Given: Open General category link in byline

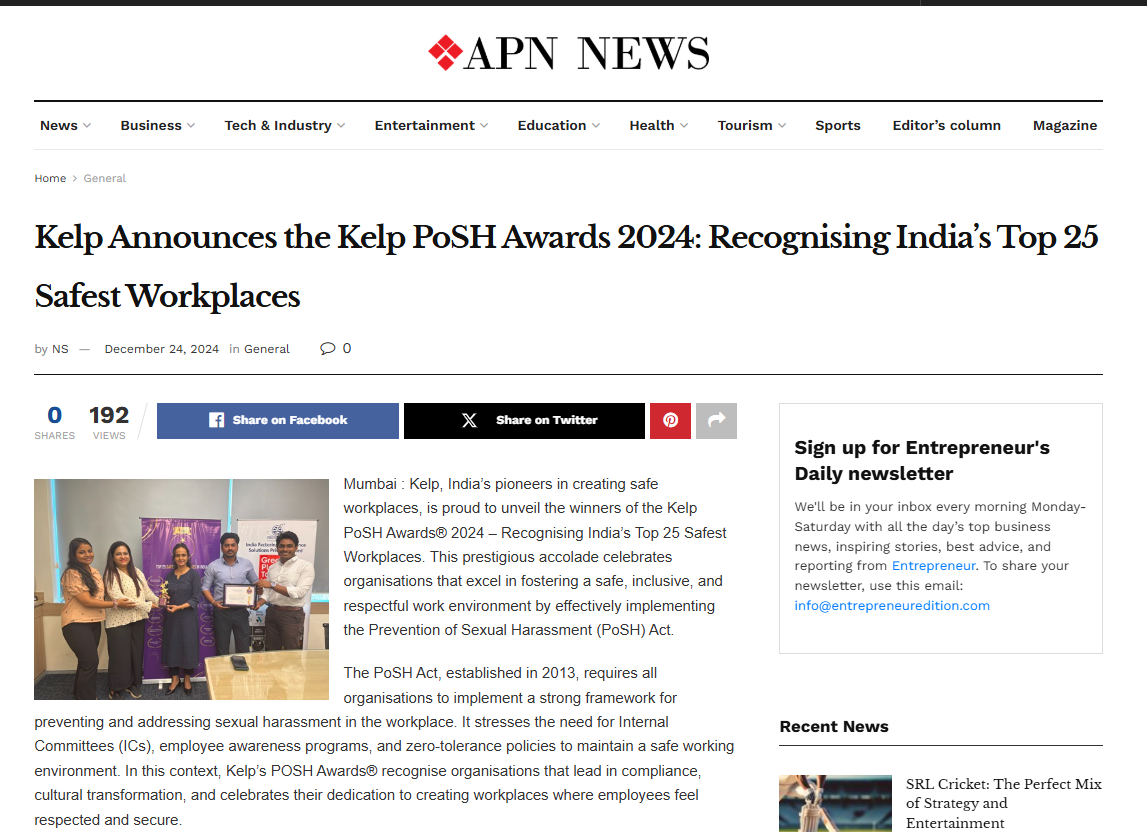Looking at the screenshot, I should [x=267, y=349].
